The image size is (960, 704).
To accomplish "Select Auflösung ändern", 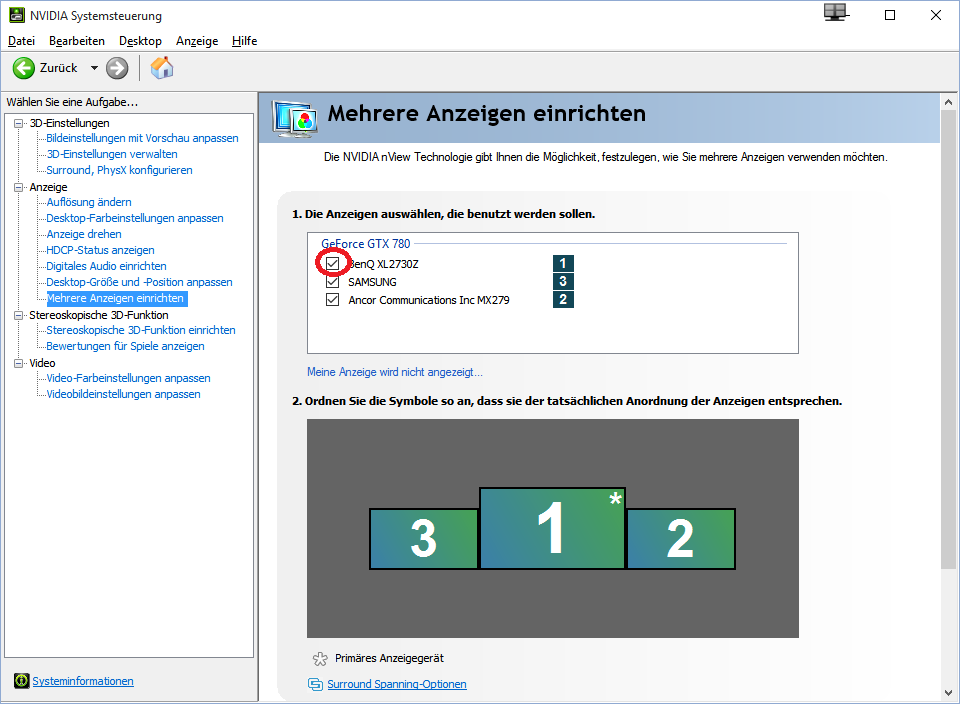I will coord(89,202).
